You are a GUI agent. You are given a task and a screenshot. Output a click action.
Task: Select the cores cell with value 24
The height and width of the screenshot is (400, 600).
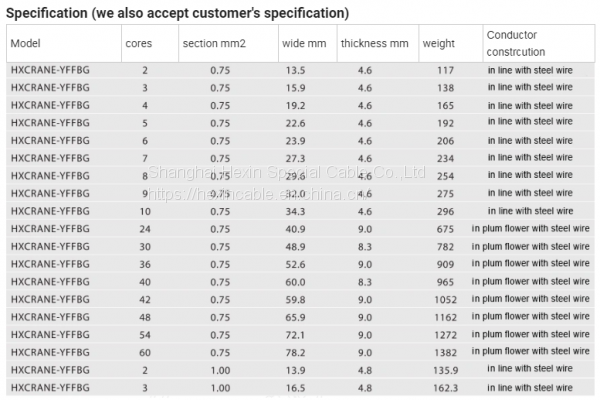pyautogui.click(x=145, y=229)
